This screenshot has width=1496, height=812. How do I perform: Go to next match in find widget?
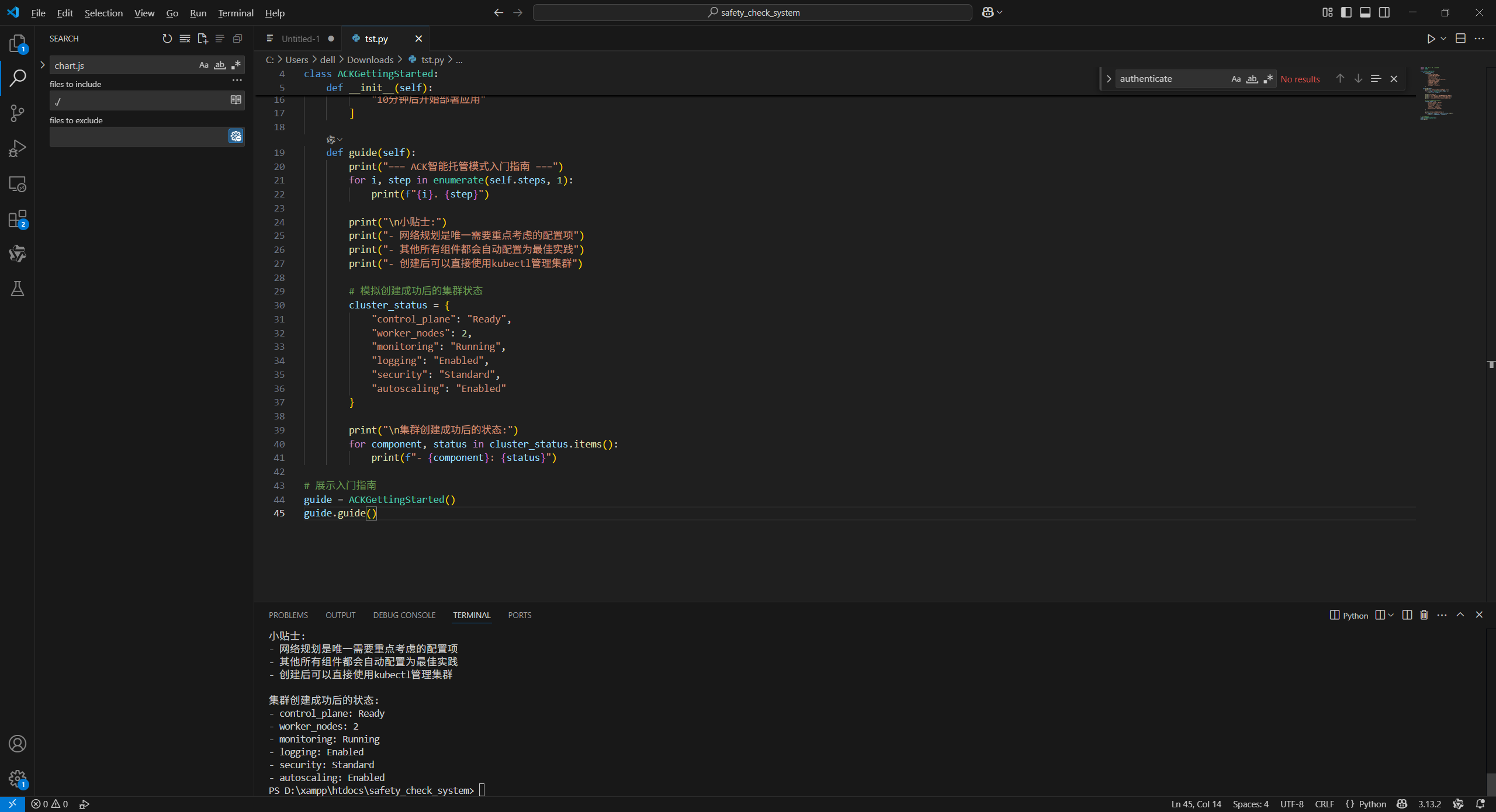tap(1358, 78)
